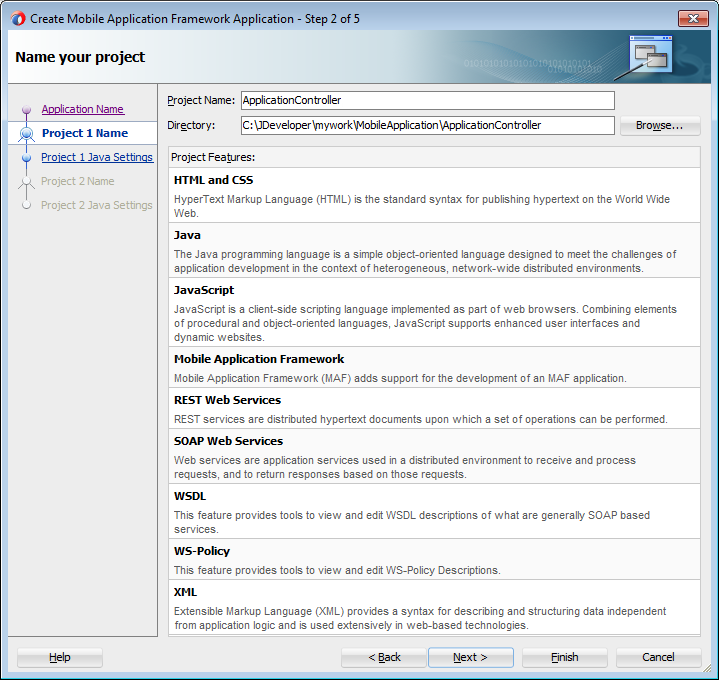Select the Project 1 Name step
The image size is (719, 680).
[85, 133]
